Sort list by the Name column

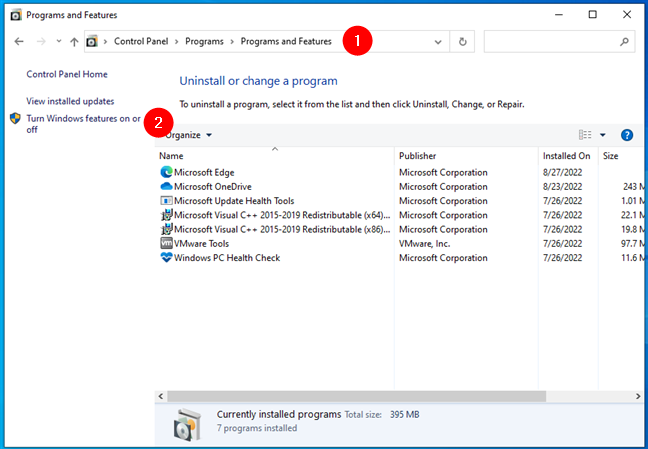[274, 156]
